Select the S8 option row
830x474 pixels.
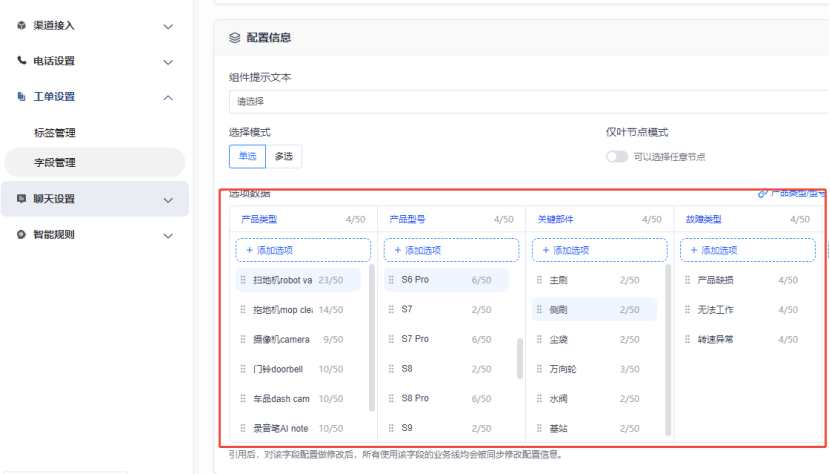446,369
